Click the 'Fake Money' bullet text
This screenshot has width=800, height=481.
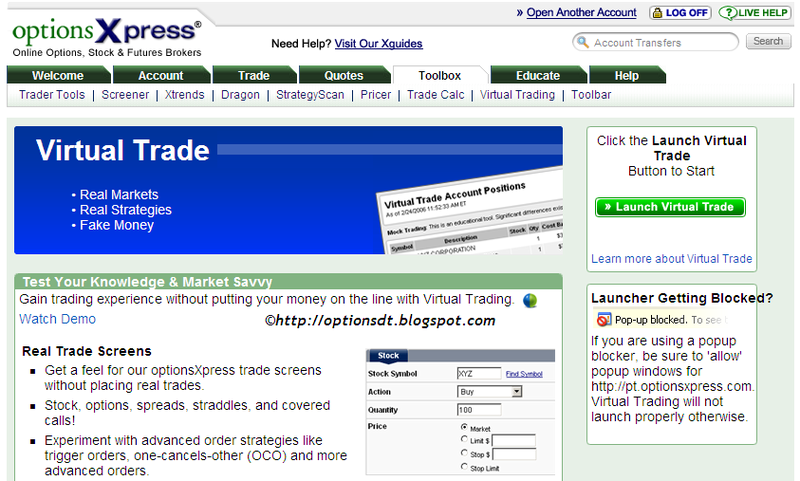pos(116,225)
